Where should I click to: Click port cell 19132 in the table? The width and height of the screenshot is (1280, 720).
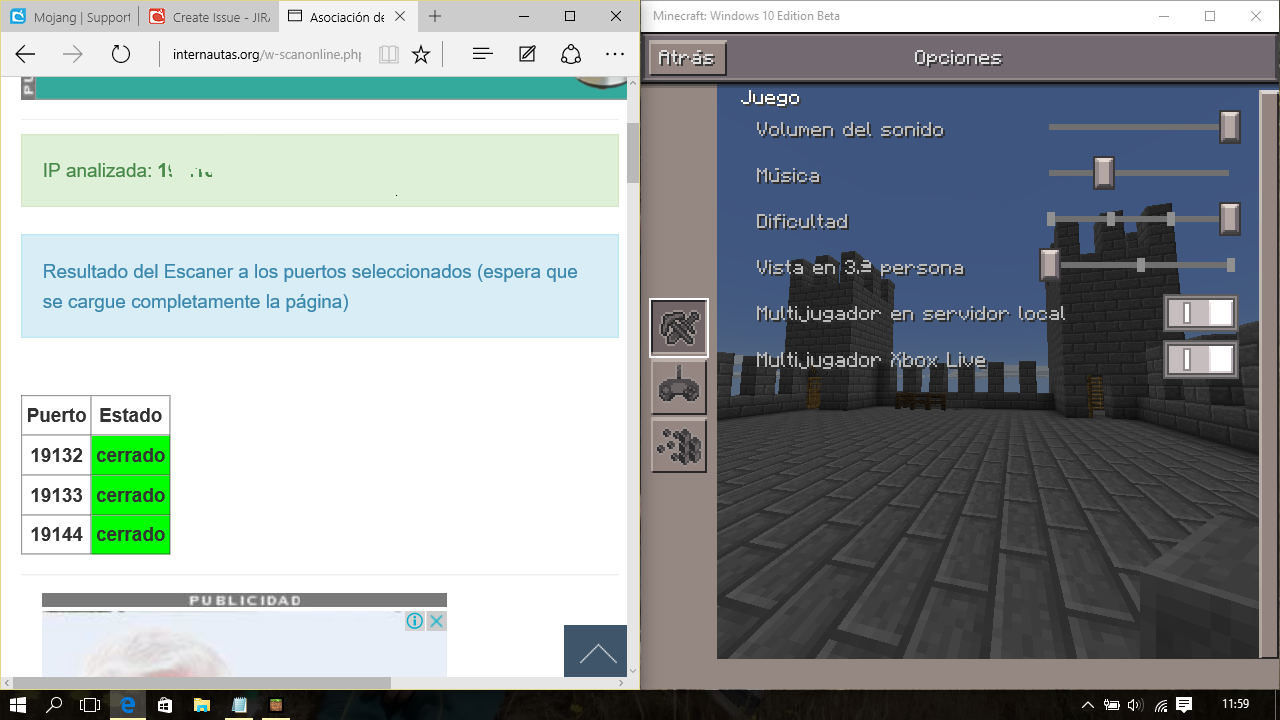pos(56,456)
